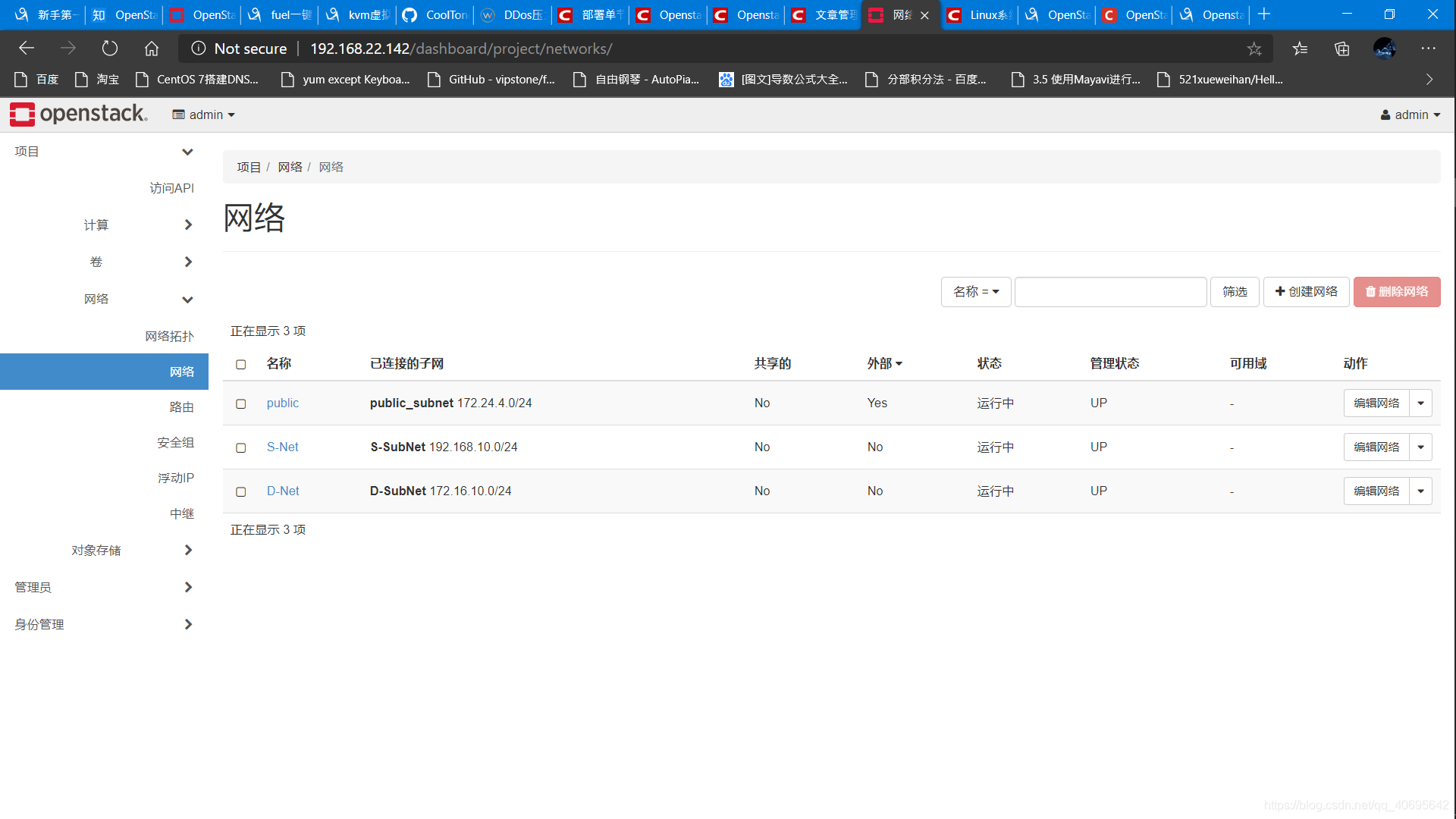Click the OpenStack logo

tap(79, 114)
